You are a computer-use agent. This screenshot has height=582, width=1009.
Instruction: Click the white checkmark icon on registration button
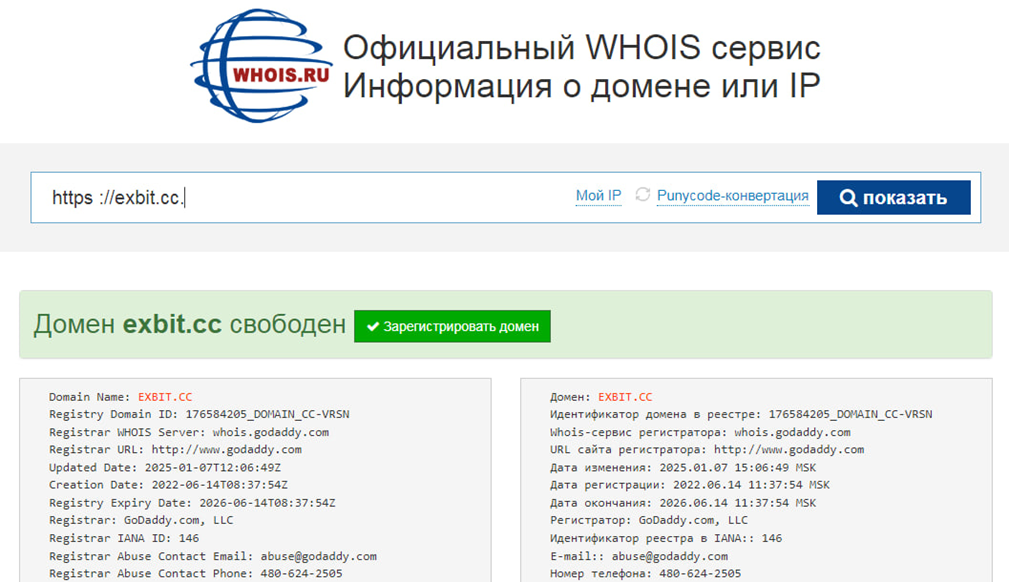[371, 326]
